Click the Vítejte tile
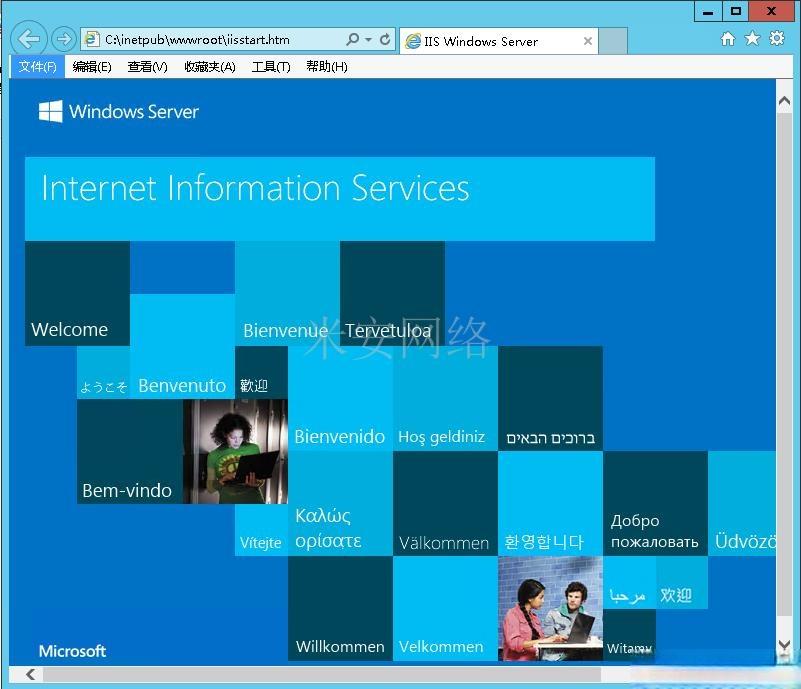 tap(261, 530)
